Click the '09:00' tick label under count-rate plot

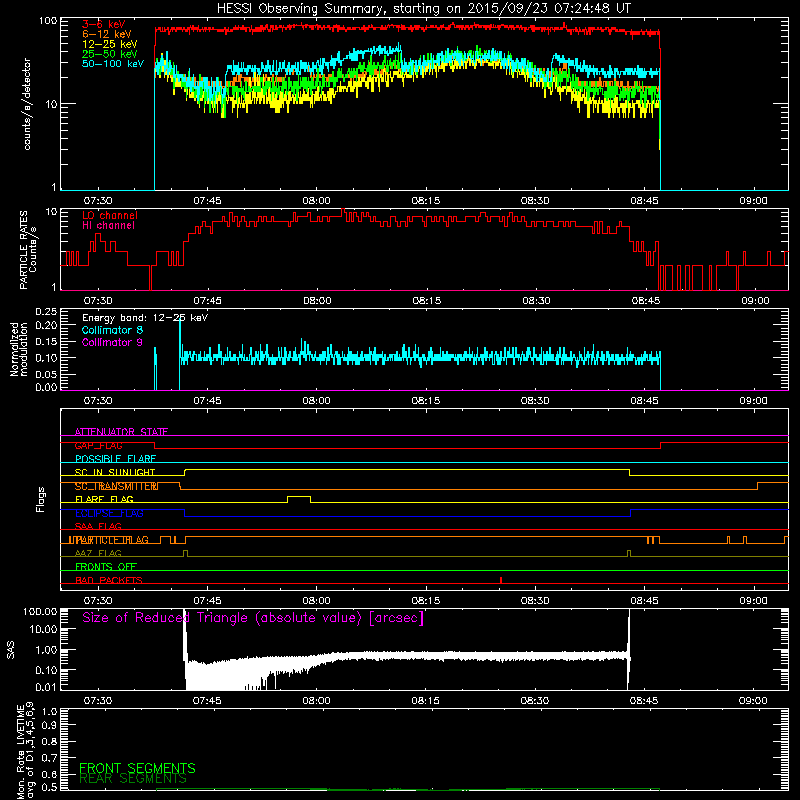[x=753, y=201]
